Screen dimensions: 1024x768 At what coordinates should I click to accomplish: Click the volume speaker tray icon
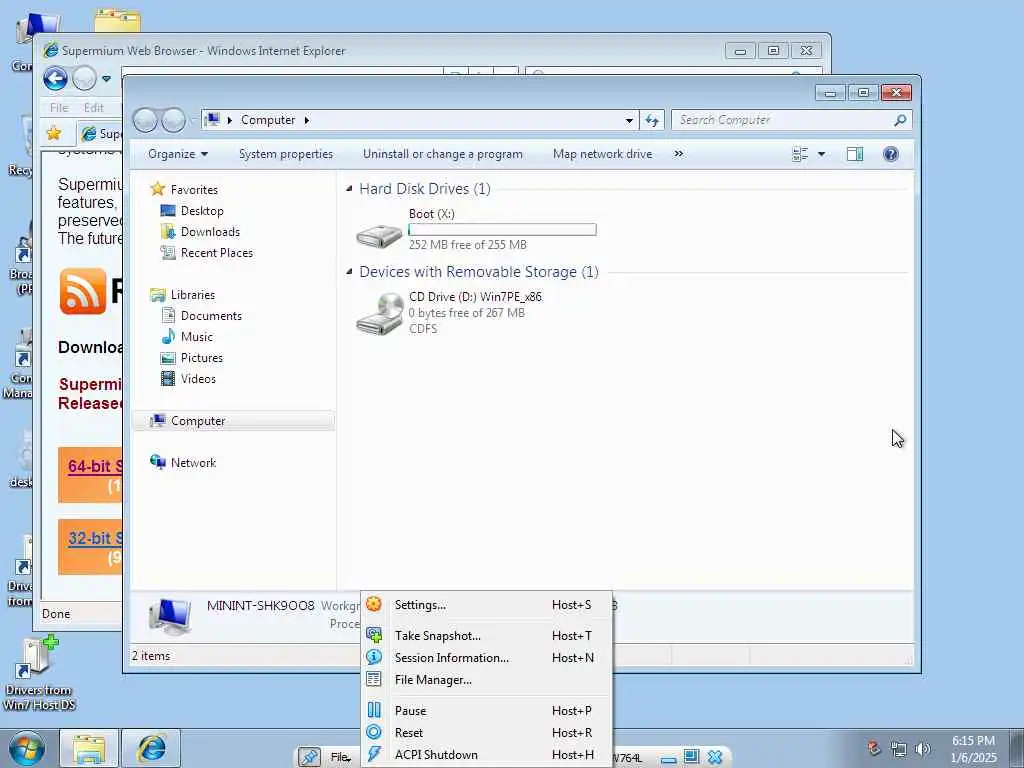click(923, 749)
